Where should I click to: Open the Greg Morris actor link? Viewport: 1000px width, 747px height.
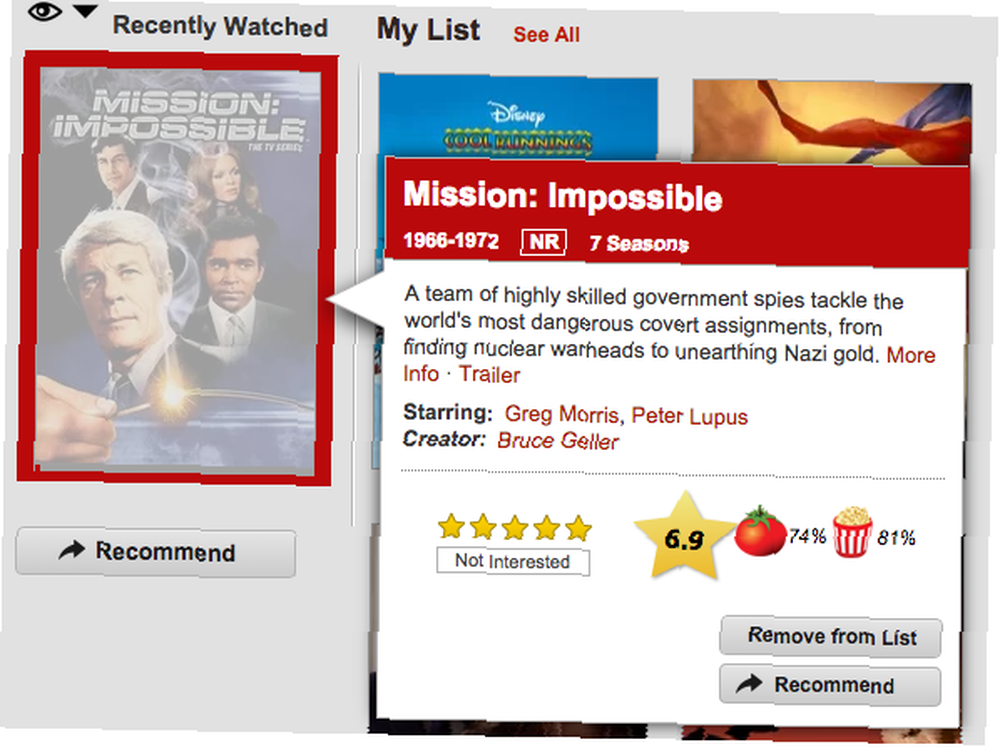561,414
